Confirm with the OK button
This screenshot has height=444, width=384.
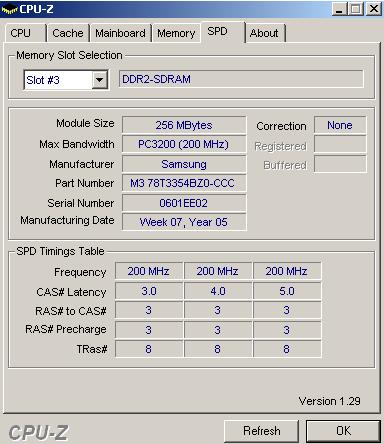[x=343, y=431]
